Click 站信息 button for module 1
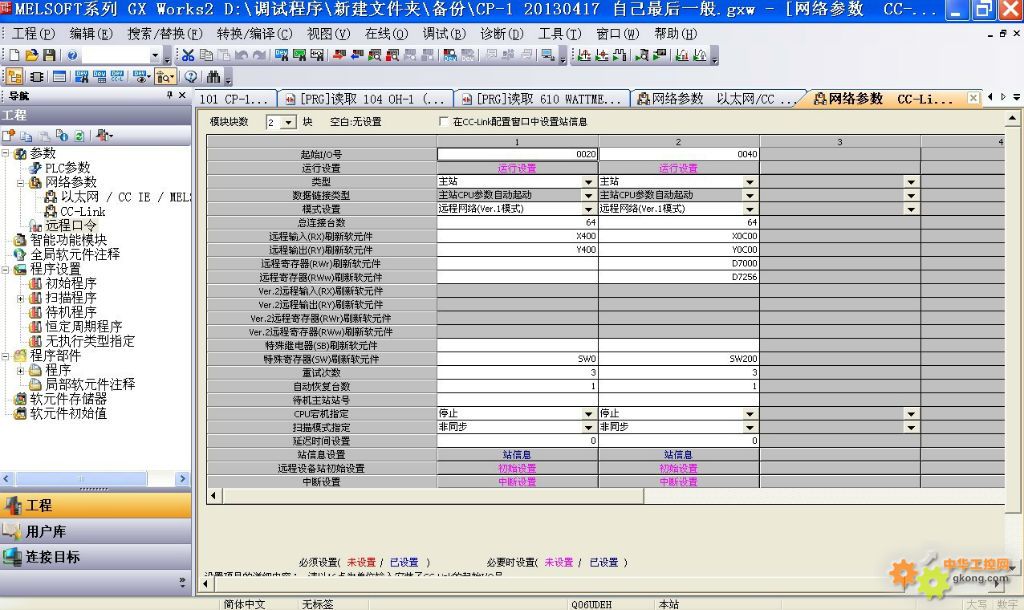The height and width of the screenshot is (610, 1024). click(517, 455)
